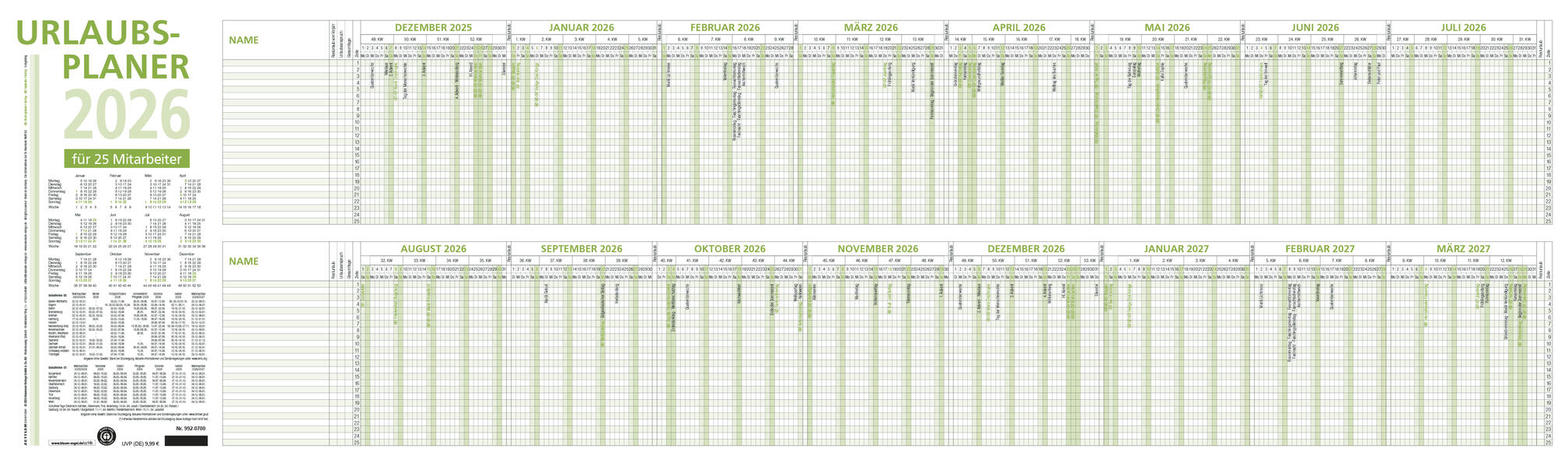Select week 53. KW under Dezember 2026
1568x466 pixels.
[1088, 260]
